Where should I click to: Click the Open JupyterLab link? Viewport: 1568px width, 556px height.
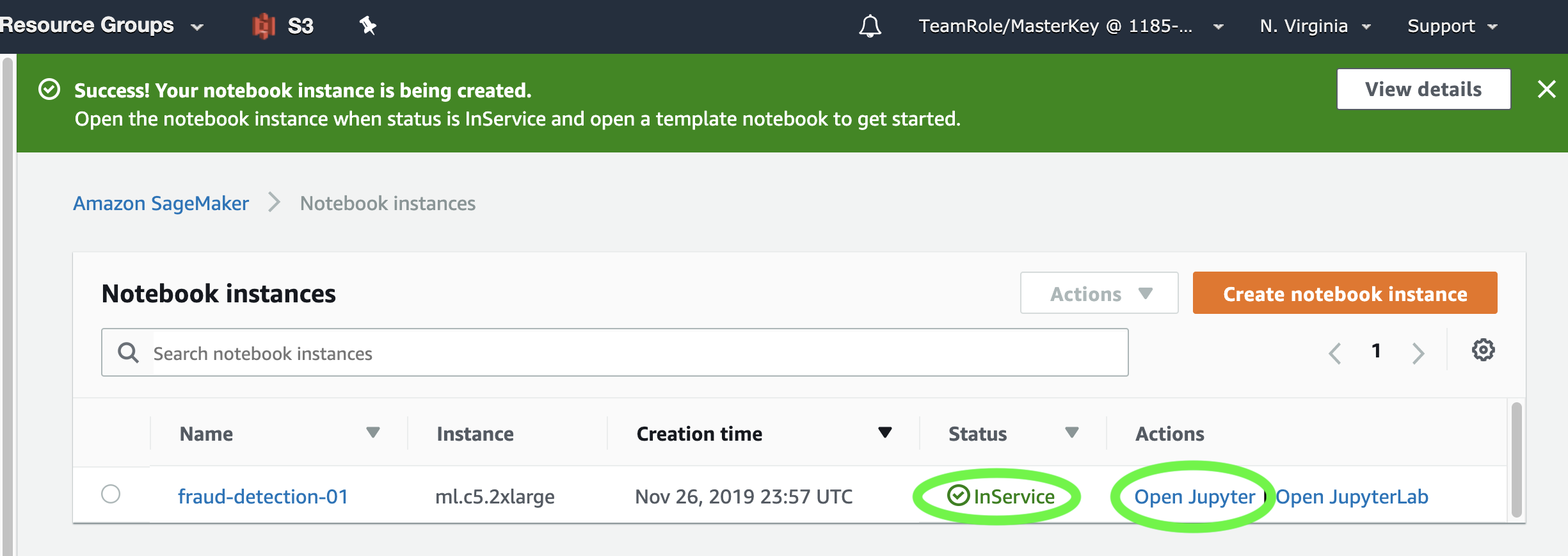[x=1352, y=496]
